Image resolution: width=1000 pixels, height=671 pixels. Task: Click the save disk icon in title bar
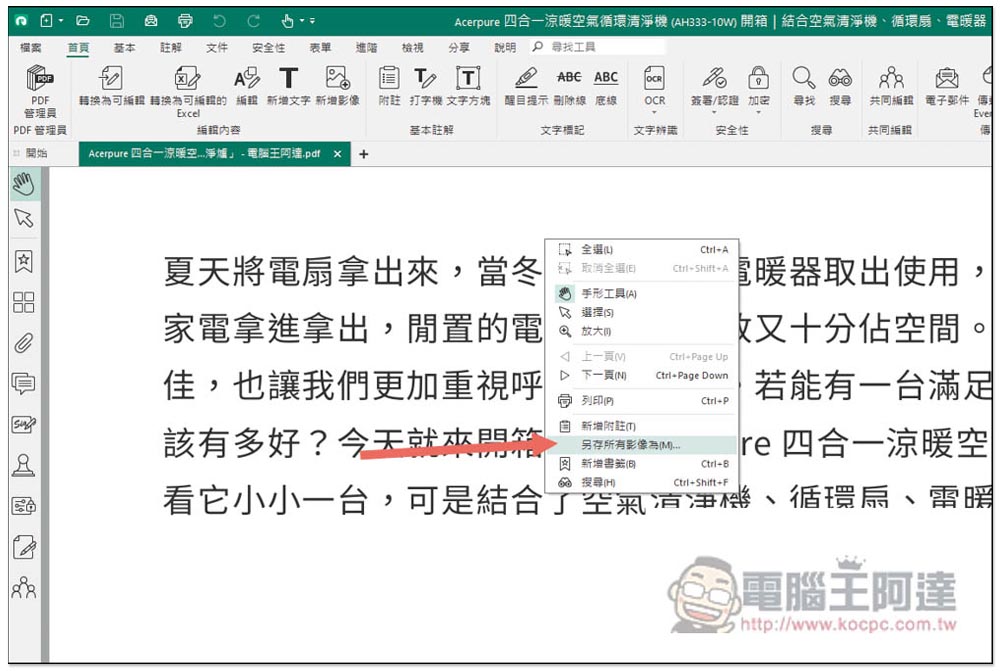(x=117, y=21)
